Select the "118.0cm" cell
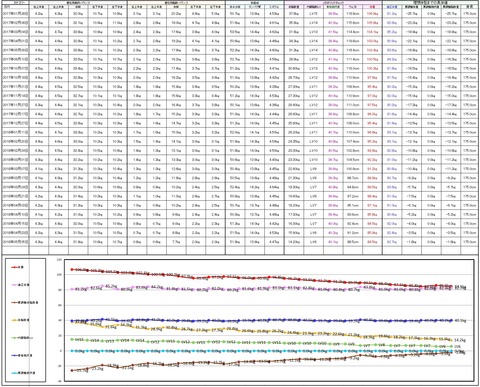Viewport: 480px width, 387px height. click(353, 14)
